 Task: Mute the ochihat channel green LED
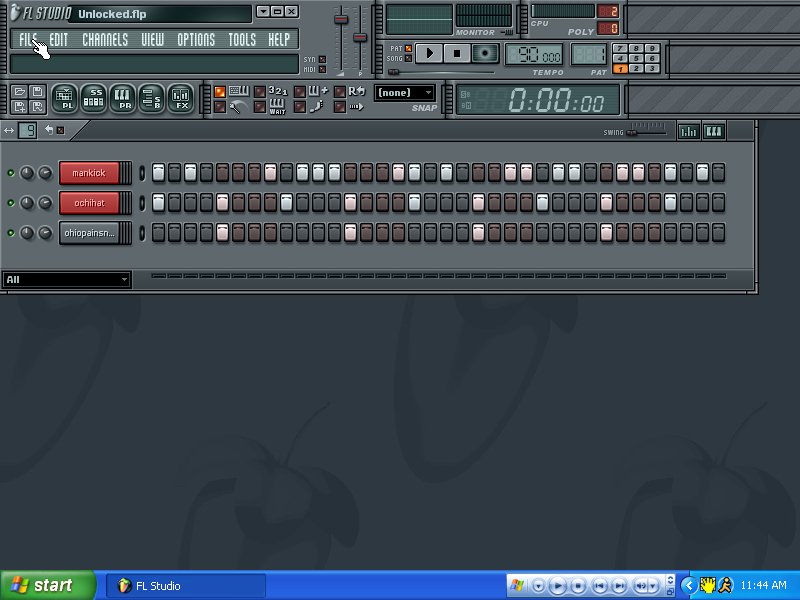(11, 203)
